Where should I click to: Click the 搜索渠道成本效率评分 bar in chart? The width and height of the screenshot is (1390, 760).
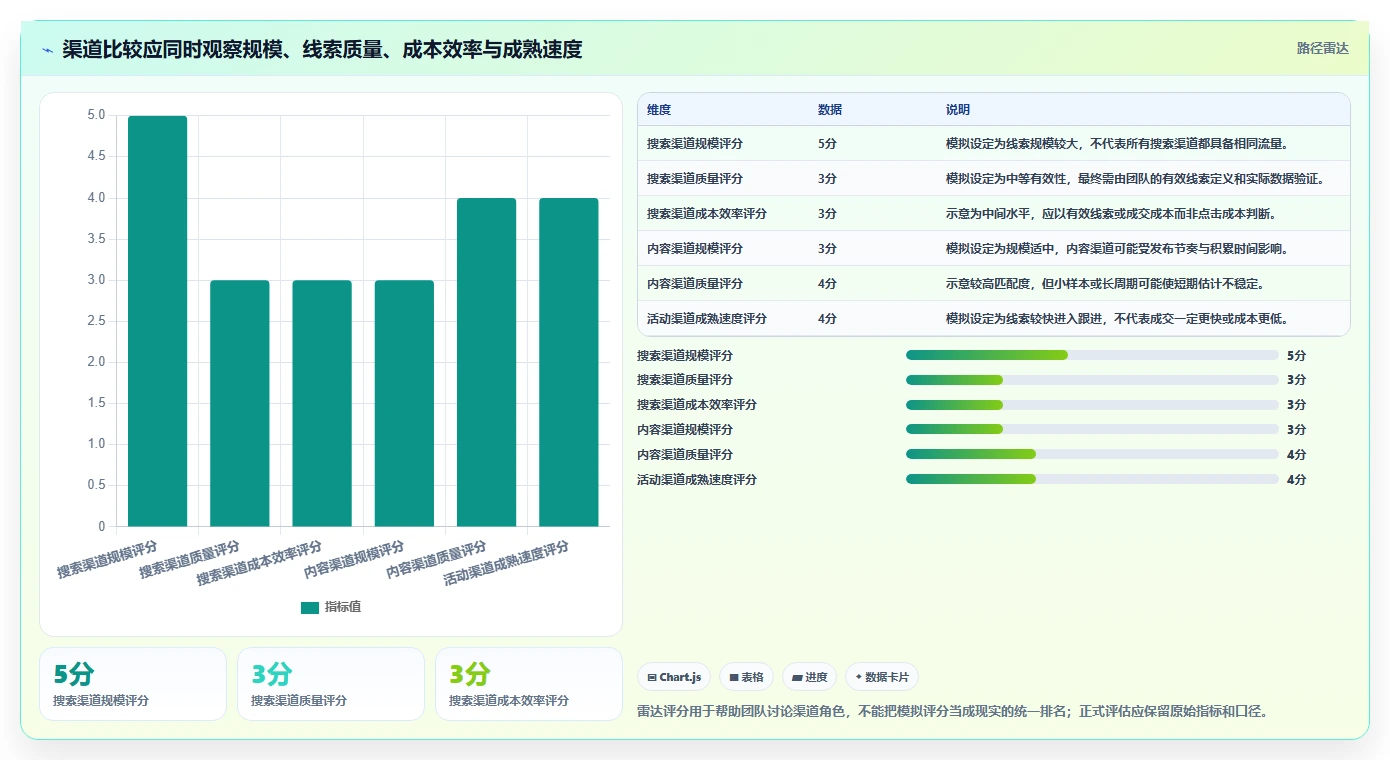322,403
